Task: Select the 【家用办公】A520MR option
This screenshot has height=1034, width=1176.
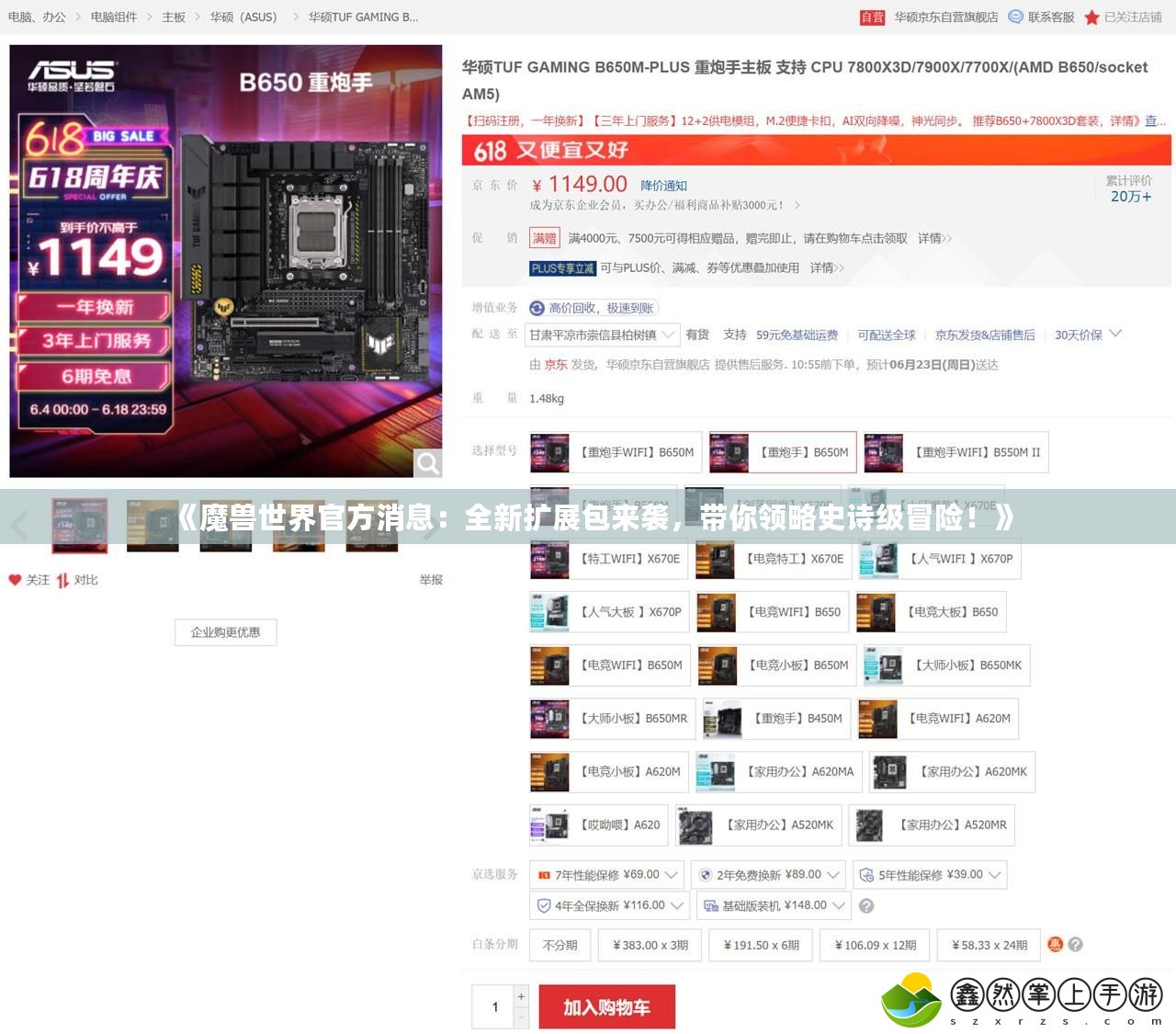Action: click(932, 825)
